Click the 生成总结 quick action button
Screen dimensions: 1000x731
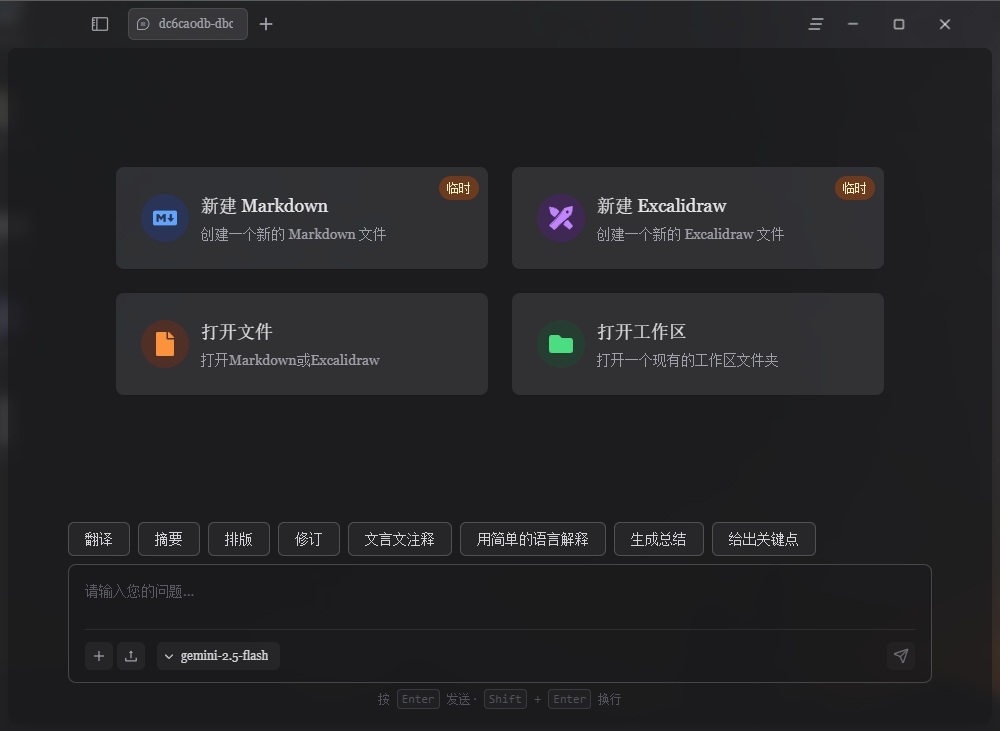[x=658, y=538]
